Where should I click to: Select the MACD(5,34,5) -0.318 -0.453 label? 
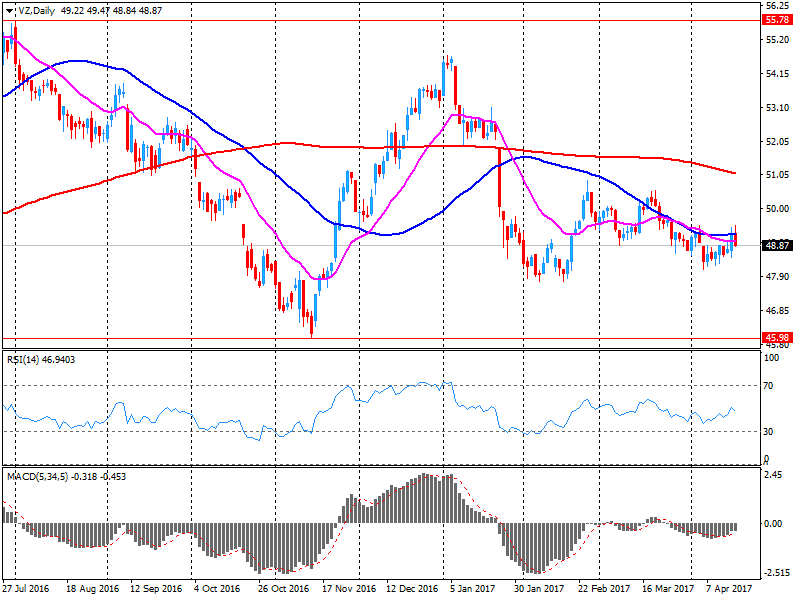click(66, 477)
